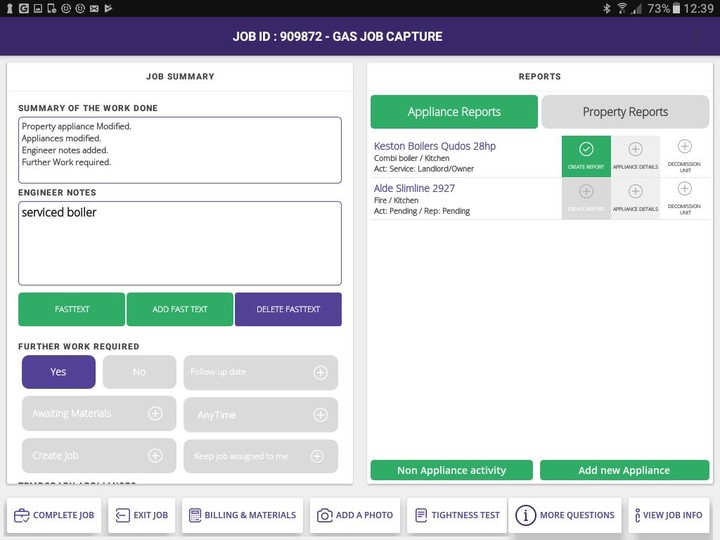
Task: Open VIEW JOB INFO label
Action: pos(673,515)
